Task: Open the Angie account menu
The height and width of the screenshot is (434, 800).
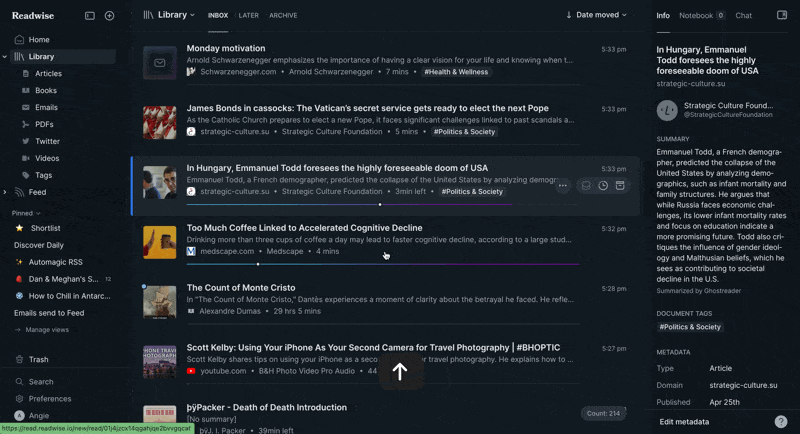Action: pos(38,415)
